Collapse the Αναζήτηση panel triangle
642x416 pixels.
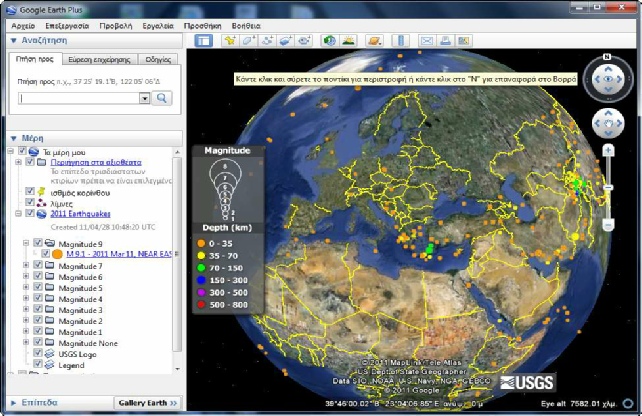[x=14, y=41]
